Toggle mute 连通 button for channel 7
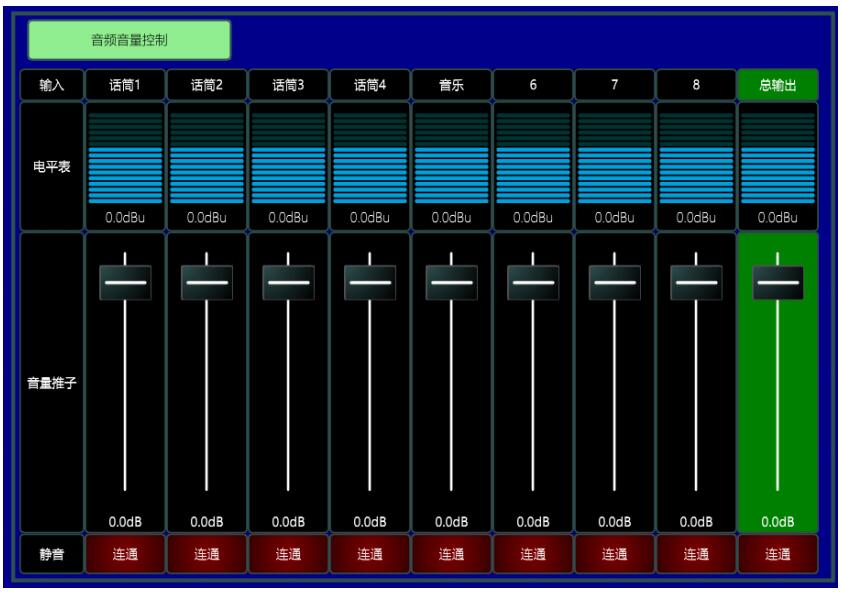The width and height of the screenshot is (842, 592). 615,554
